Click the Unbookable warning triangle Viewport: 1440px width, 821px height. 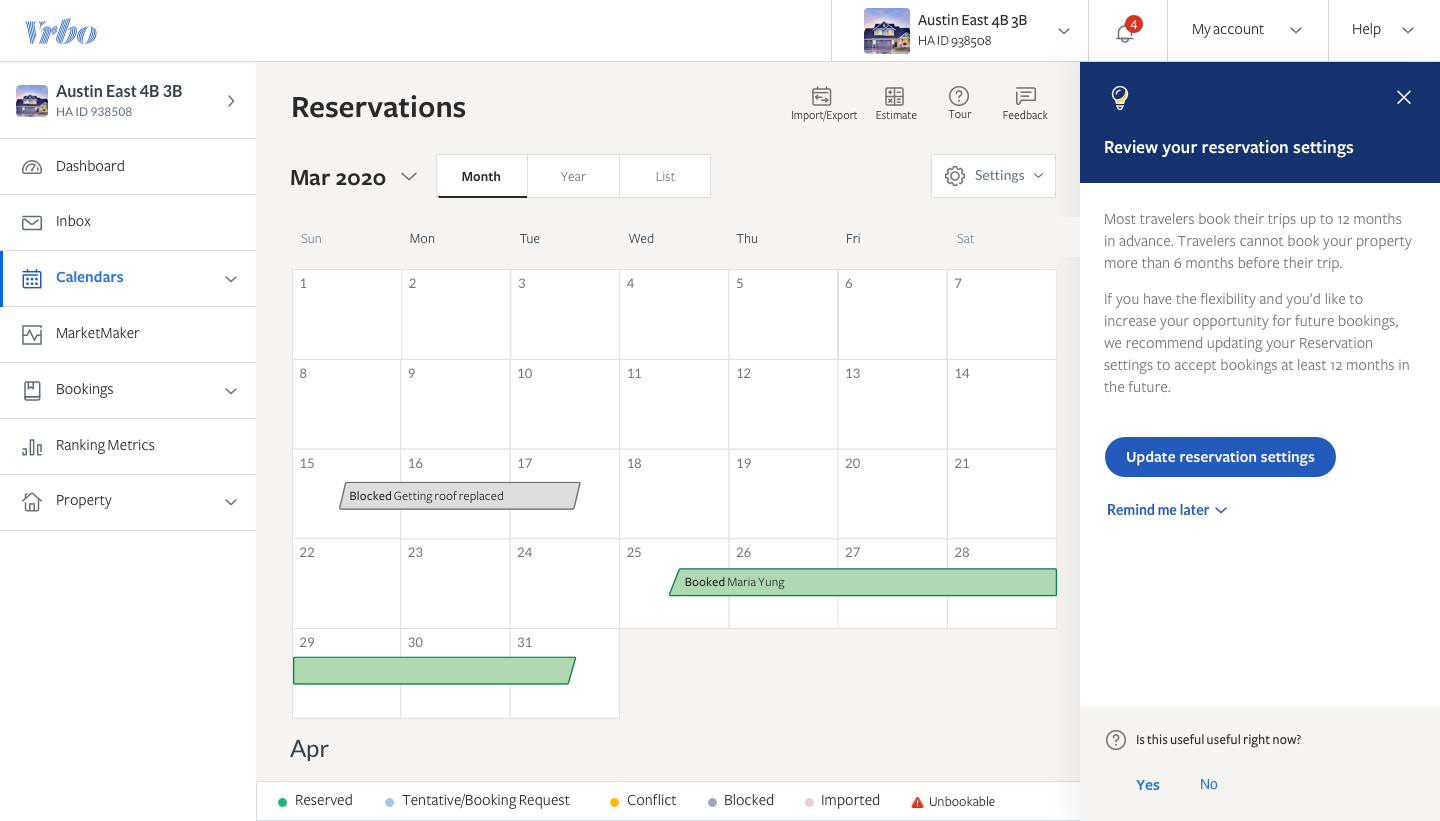pos(917,802)
